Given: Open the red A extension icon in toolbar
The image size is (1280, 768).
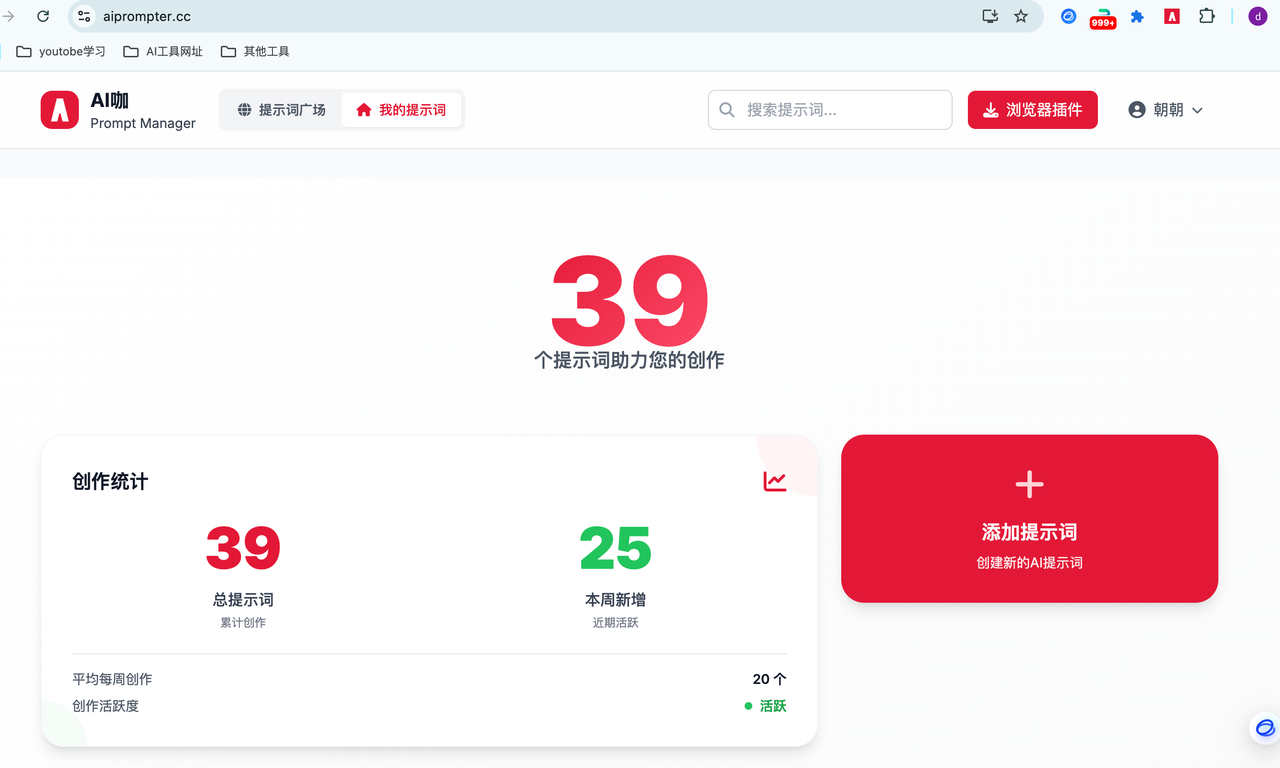Looking at the screenshot, I should [x=1172, y=16].
